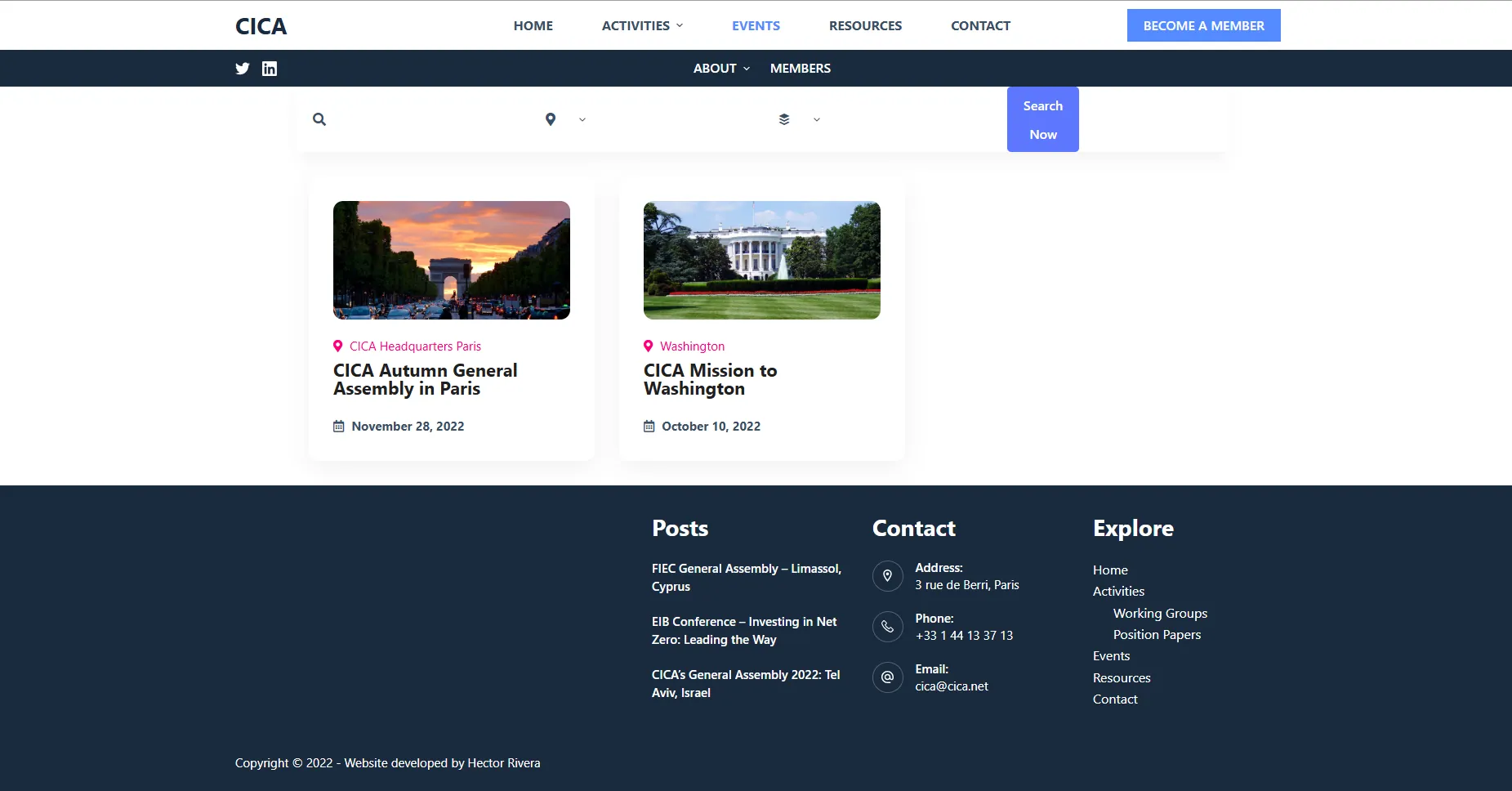The image size is (1512, 791).
Task: Click the Become a Member button
Action: pyautogui.click(x=1203, y=25)
